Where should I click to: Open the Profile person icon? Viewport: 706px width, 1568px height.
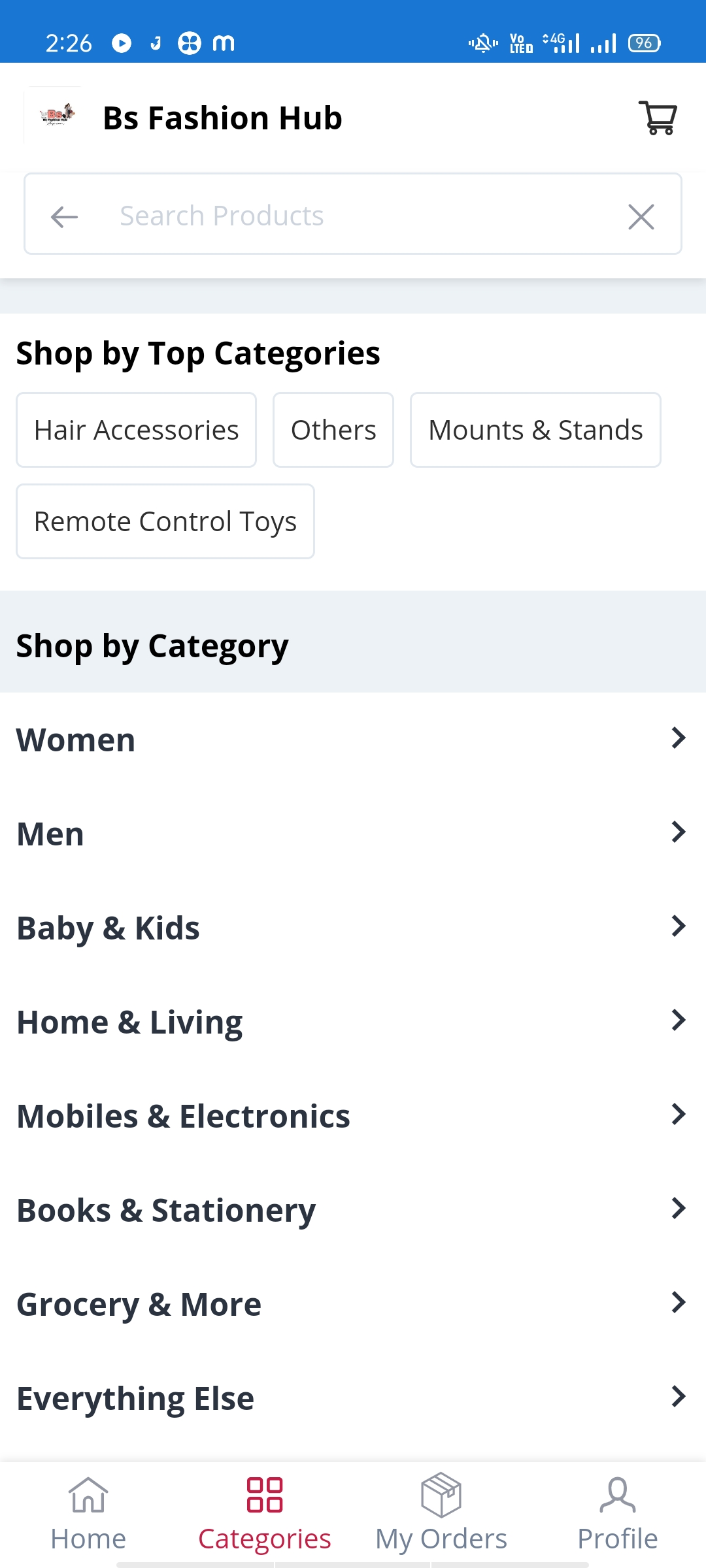pyautogui.click(x=618, y=1495)
